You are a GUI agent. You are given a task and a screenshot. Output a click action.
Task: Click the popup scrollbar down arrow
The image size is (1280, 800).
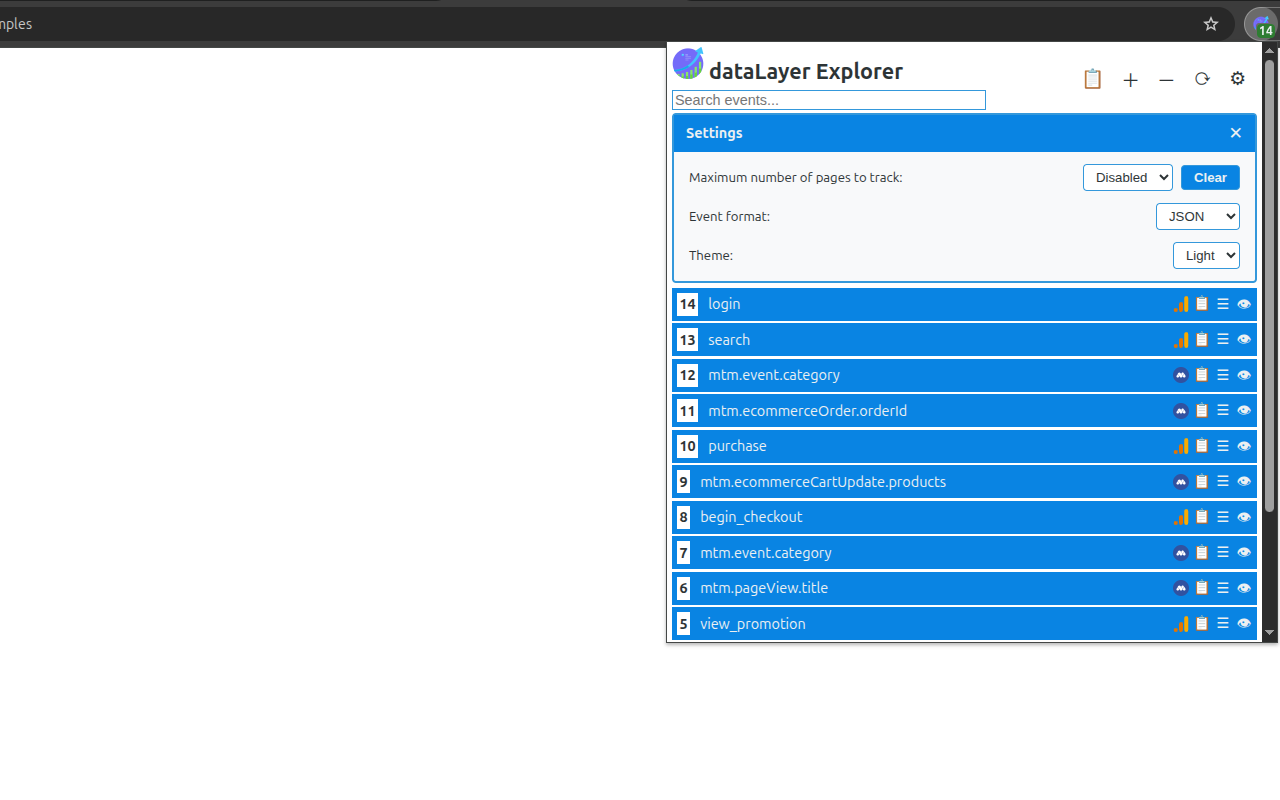[x=1270, y=633]
